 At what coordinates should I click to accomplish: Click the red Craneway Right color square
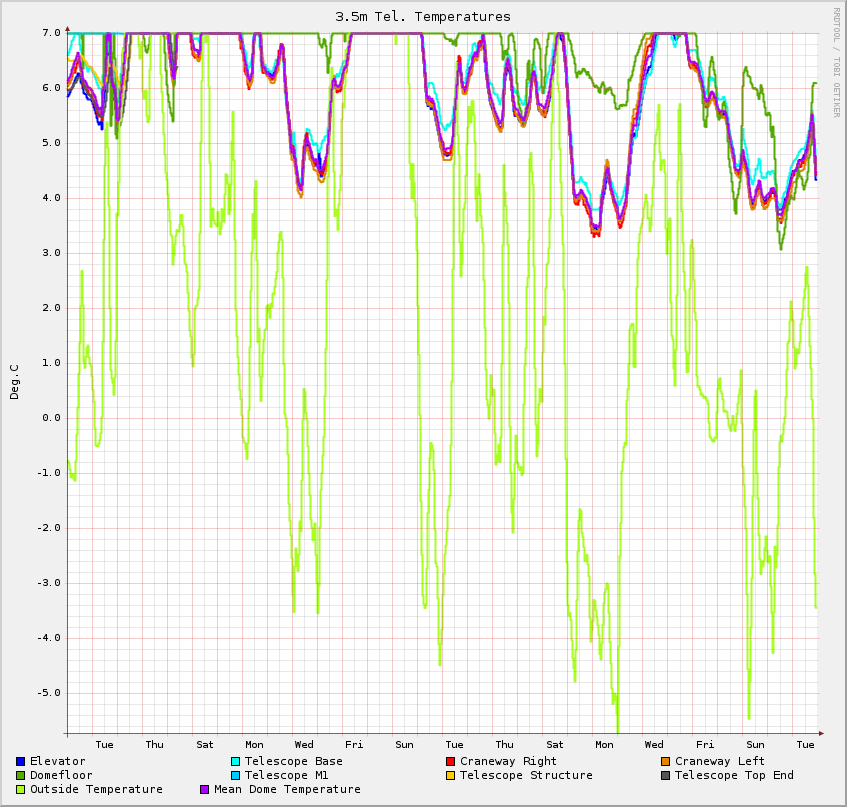(451, 762)
